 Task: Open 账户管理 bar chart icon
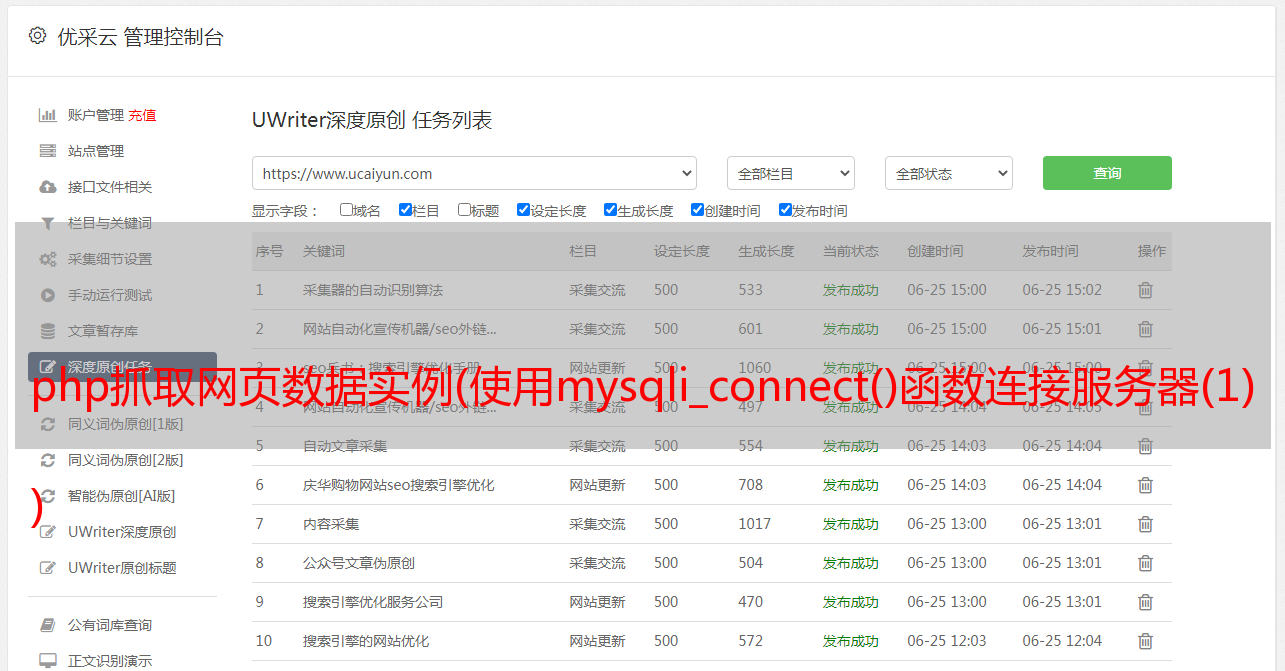[x=47, y=115]
